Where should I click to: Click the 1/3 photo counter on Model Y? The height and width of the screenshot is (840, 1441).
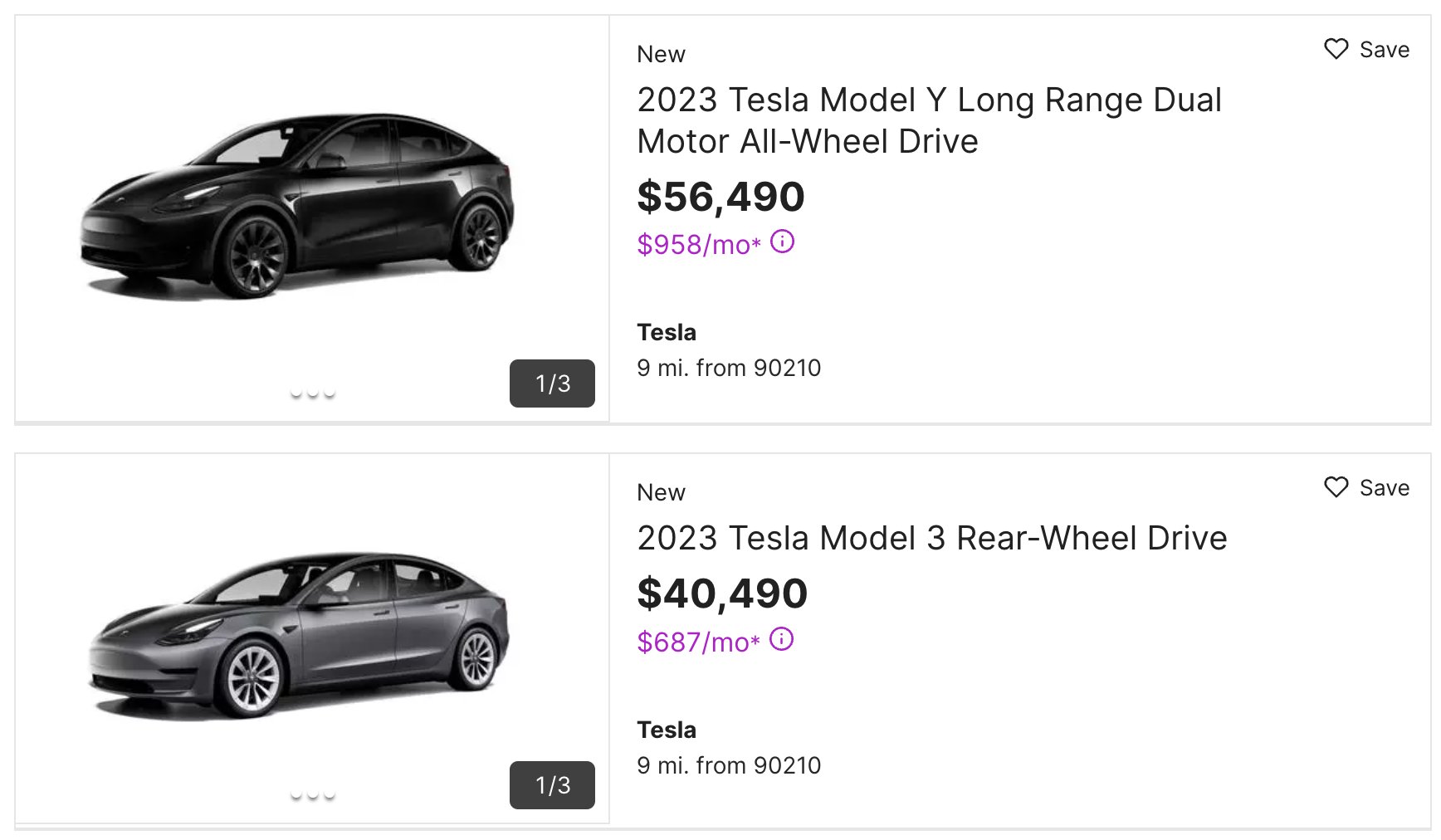(552, 383)
